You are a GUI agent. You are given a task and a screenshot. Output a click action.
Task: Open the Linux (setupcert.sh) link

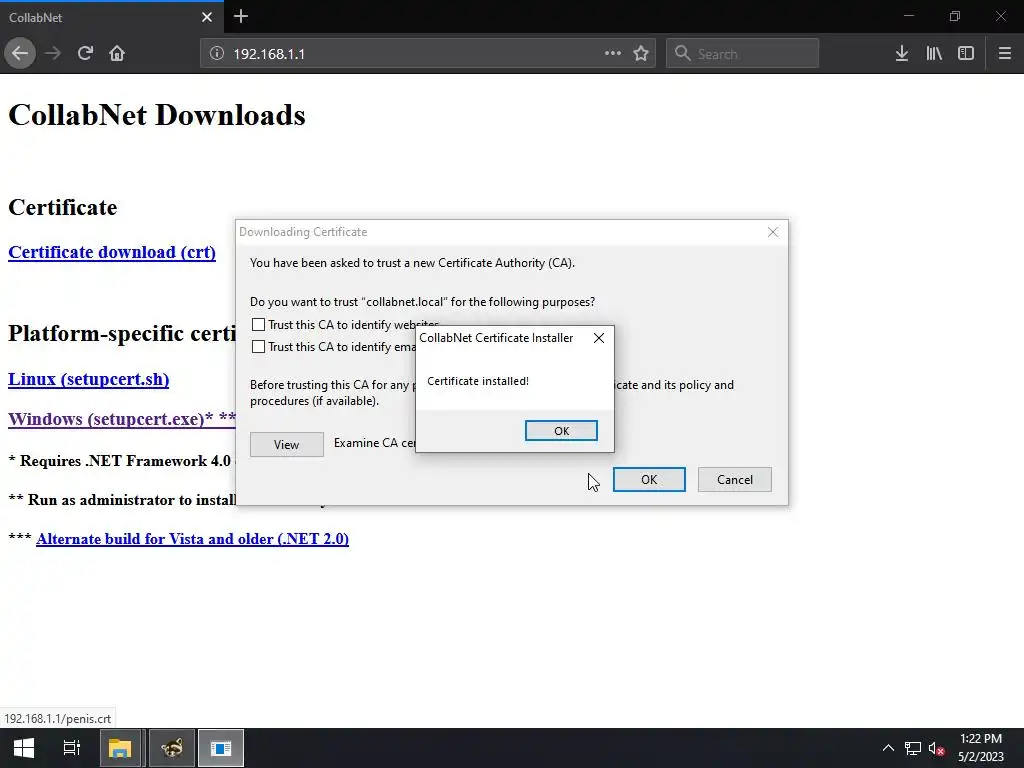pos(88,379)
